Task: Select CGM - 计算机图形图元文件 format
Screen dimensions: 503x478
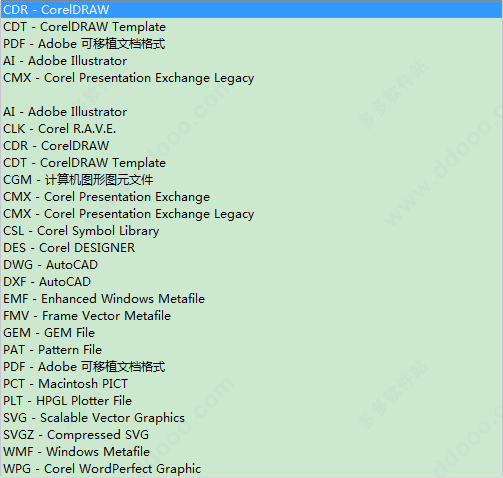Action: click(251, 180)
